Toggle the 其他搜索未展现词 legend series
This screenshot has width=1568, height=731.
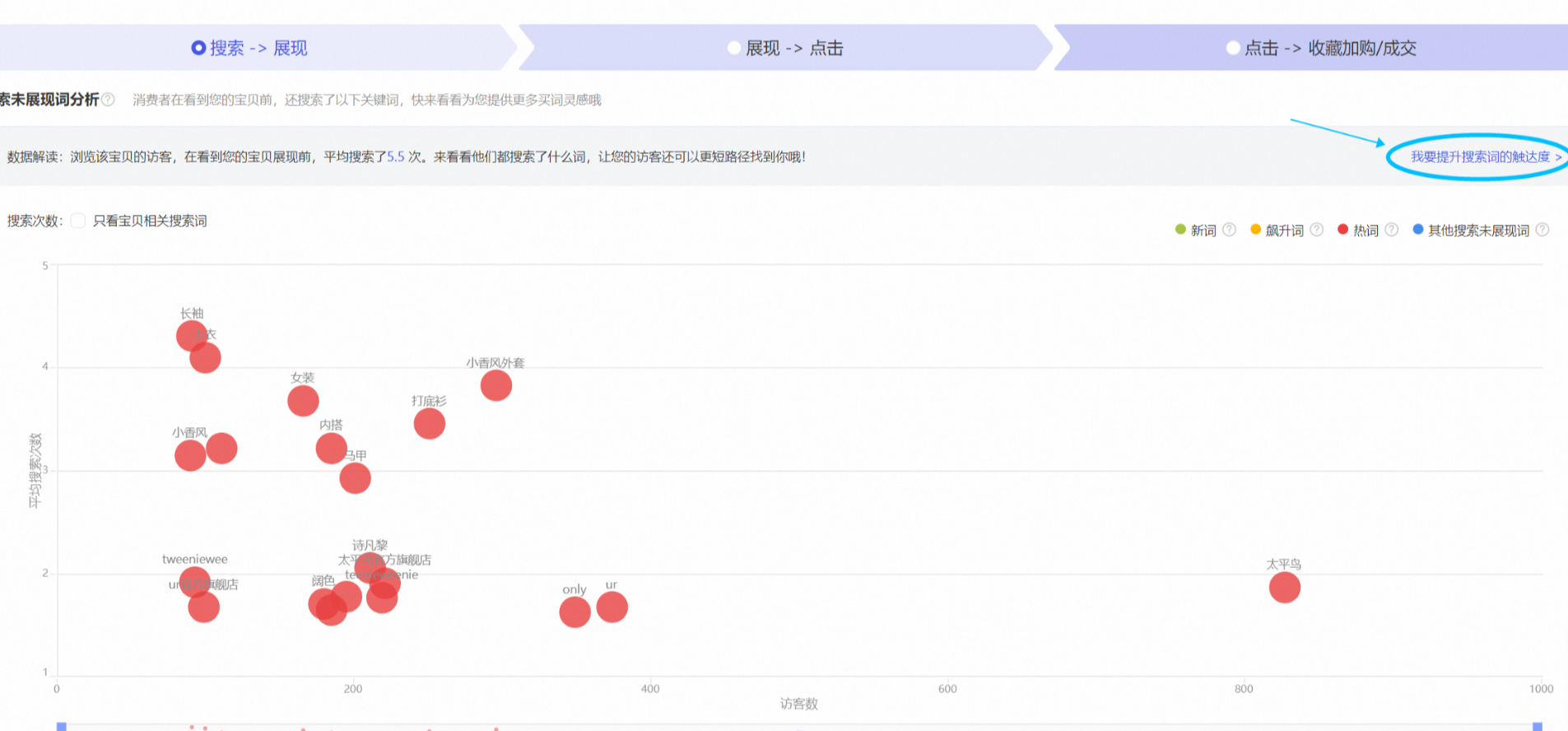[1471, 230]
